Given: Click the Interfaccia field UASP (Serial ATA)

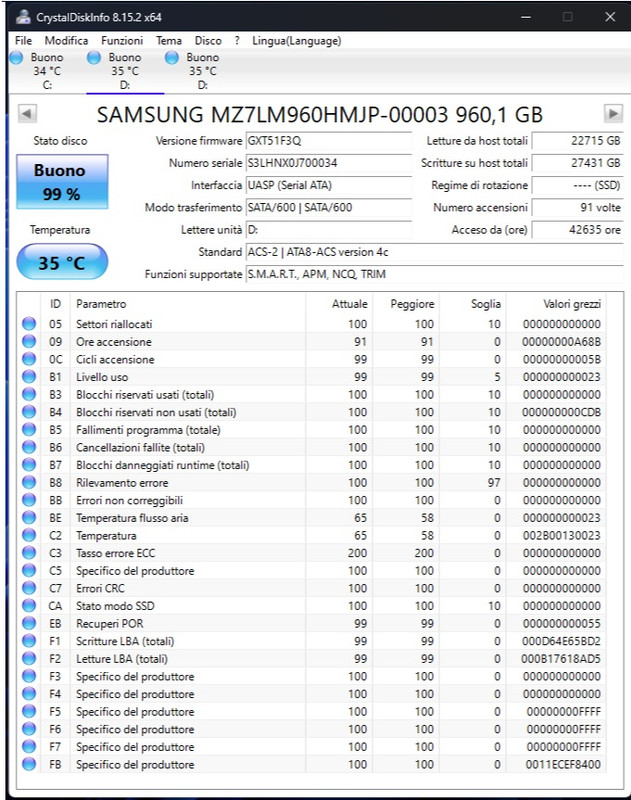Looking at the screenshot, I should click(329, 185).
